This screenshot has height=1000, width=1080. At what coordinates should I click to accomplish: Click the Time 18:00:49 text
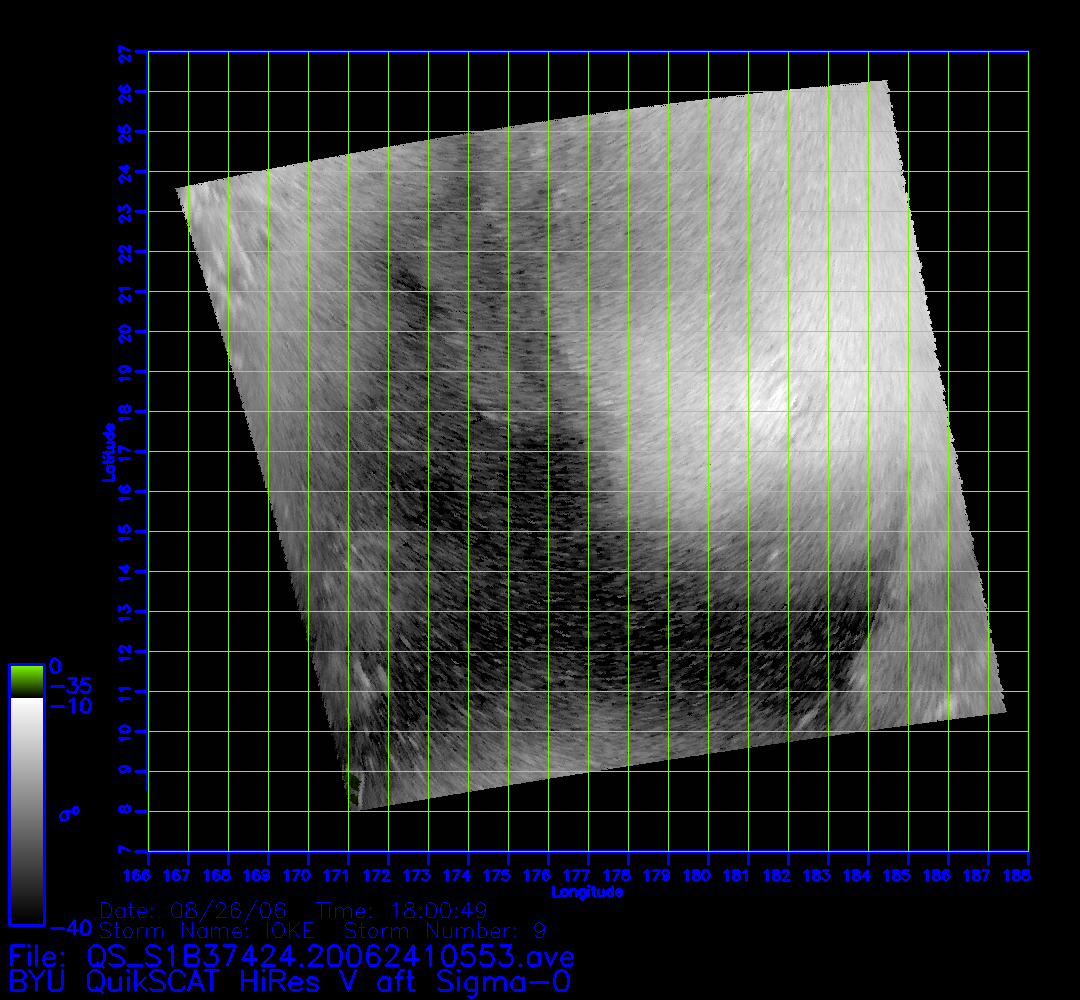401,911
